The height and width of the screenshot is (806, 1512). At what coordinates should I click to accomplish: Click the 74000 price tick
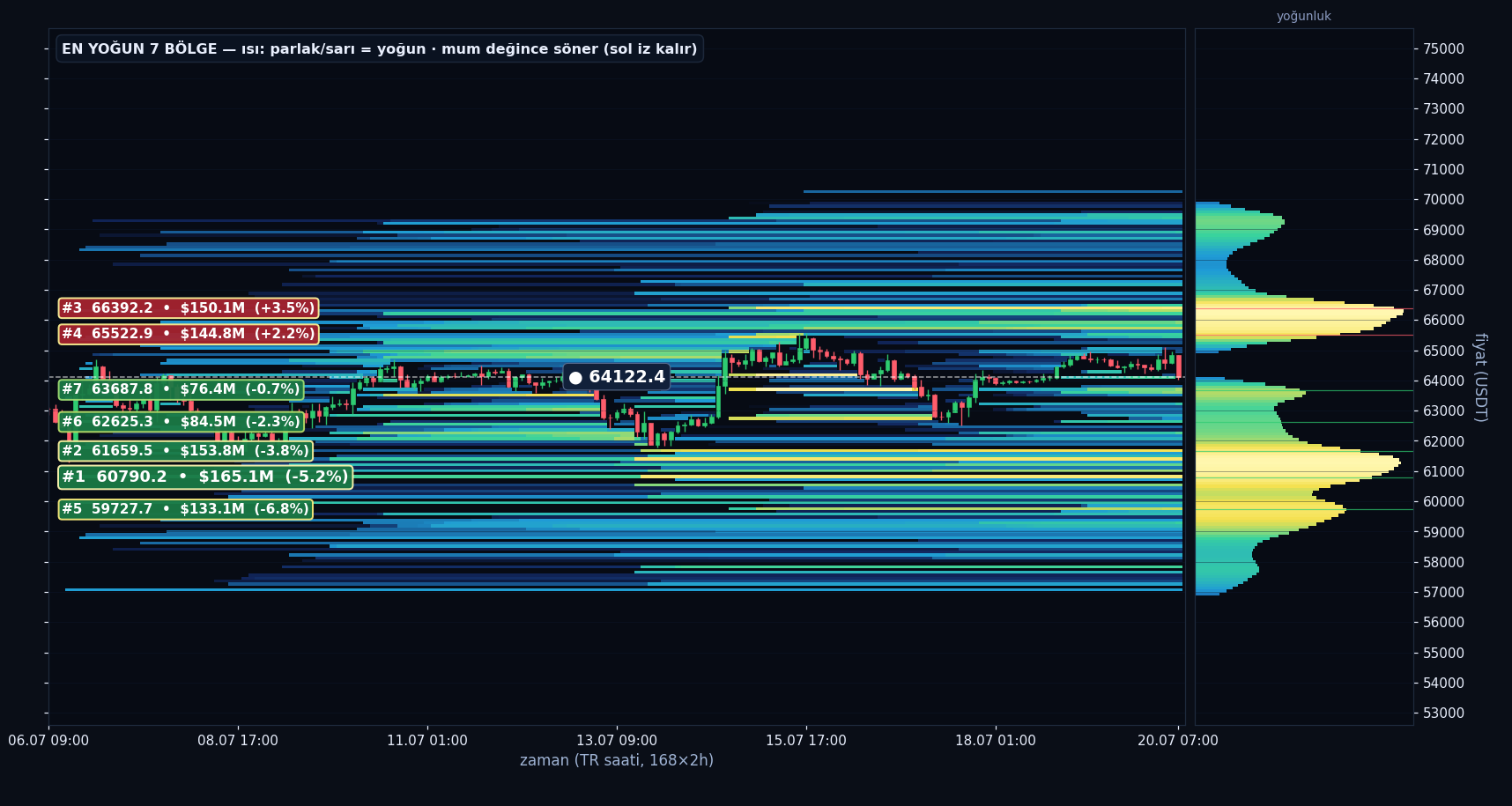[x=1444, y=78]
